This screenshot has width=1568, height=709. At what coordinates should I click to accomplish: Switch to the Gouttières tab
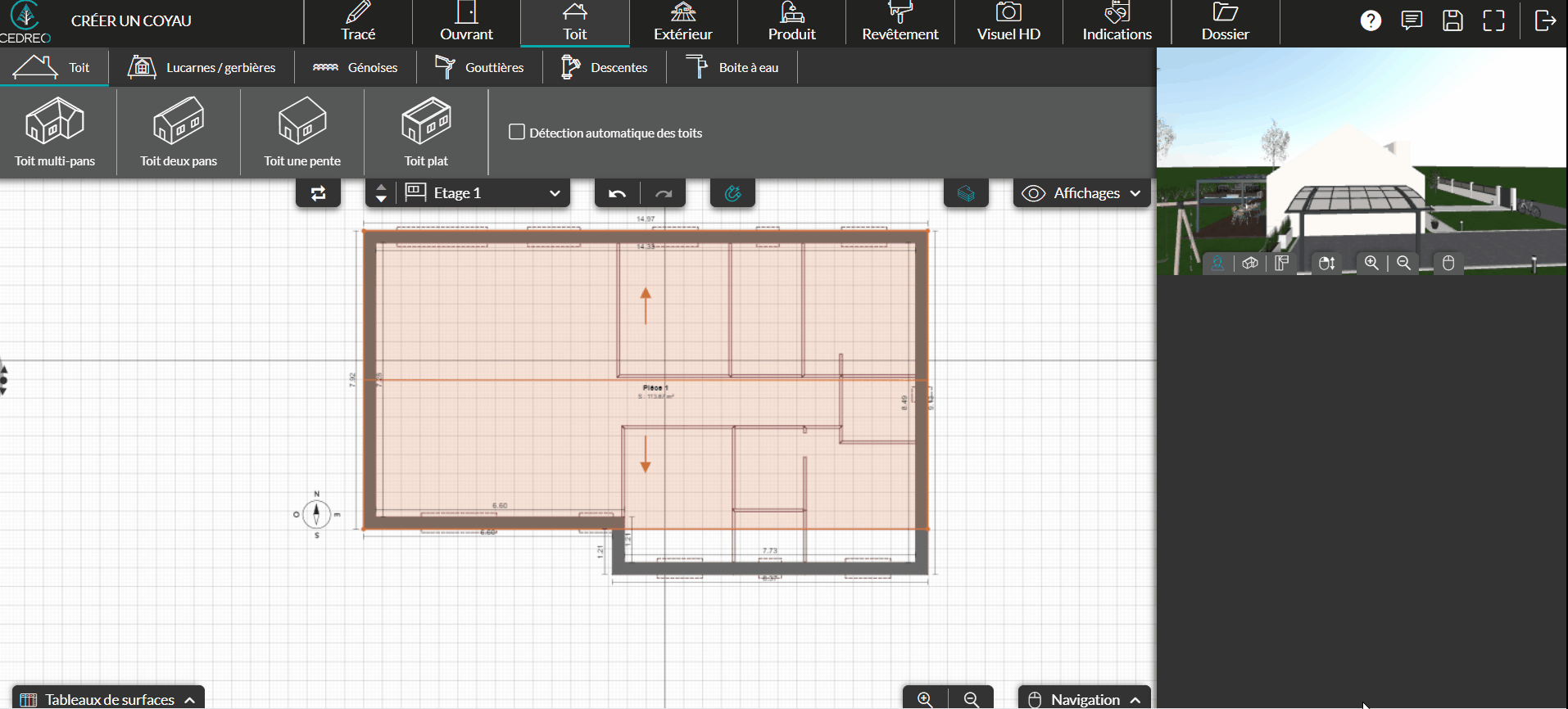479,68
